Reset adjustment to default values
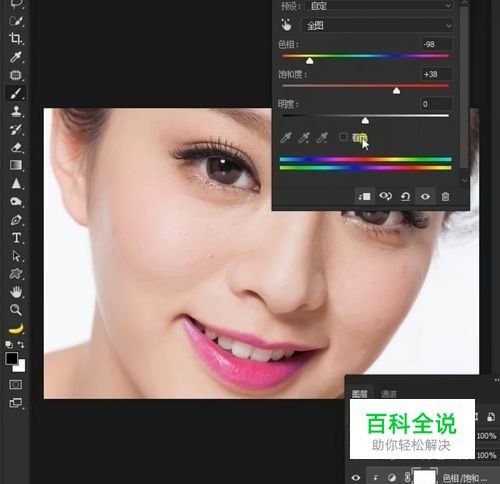500x484 pixels. 405,196
